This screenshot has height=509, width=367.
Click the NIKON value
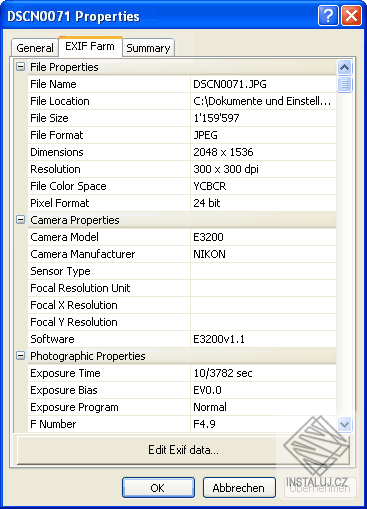pos(209,254)
